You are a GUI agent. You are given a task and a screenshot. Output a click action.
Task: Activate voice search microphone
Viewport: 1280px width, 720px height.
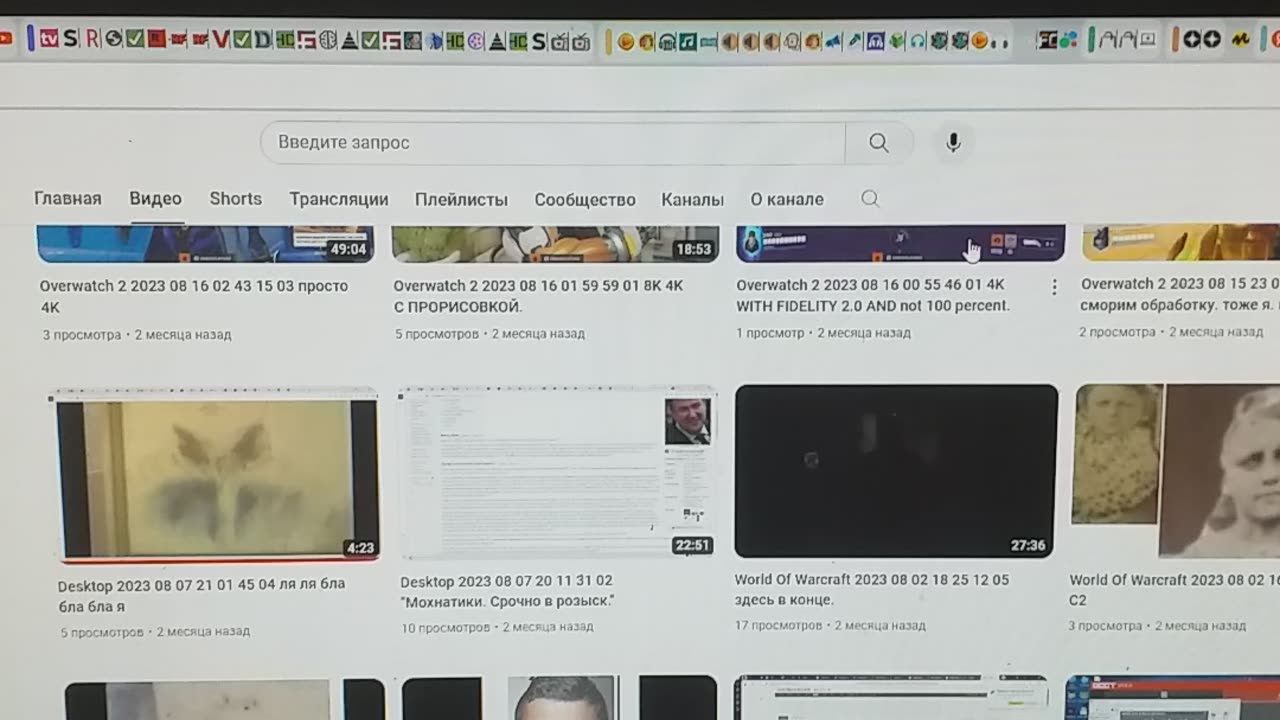[953, 143]
